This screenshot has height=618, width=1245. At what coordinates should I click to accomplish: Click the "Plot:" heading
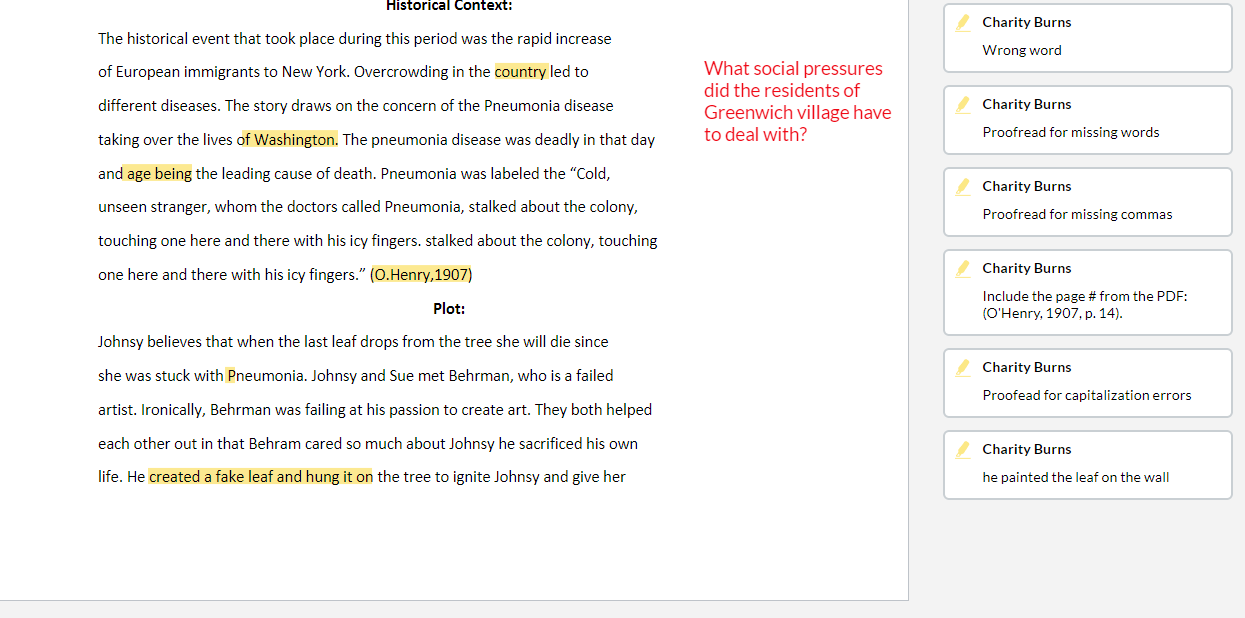pyautogui.click(x=449, y=308)
